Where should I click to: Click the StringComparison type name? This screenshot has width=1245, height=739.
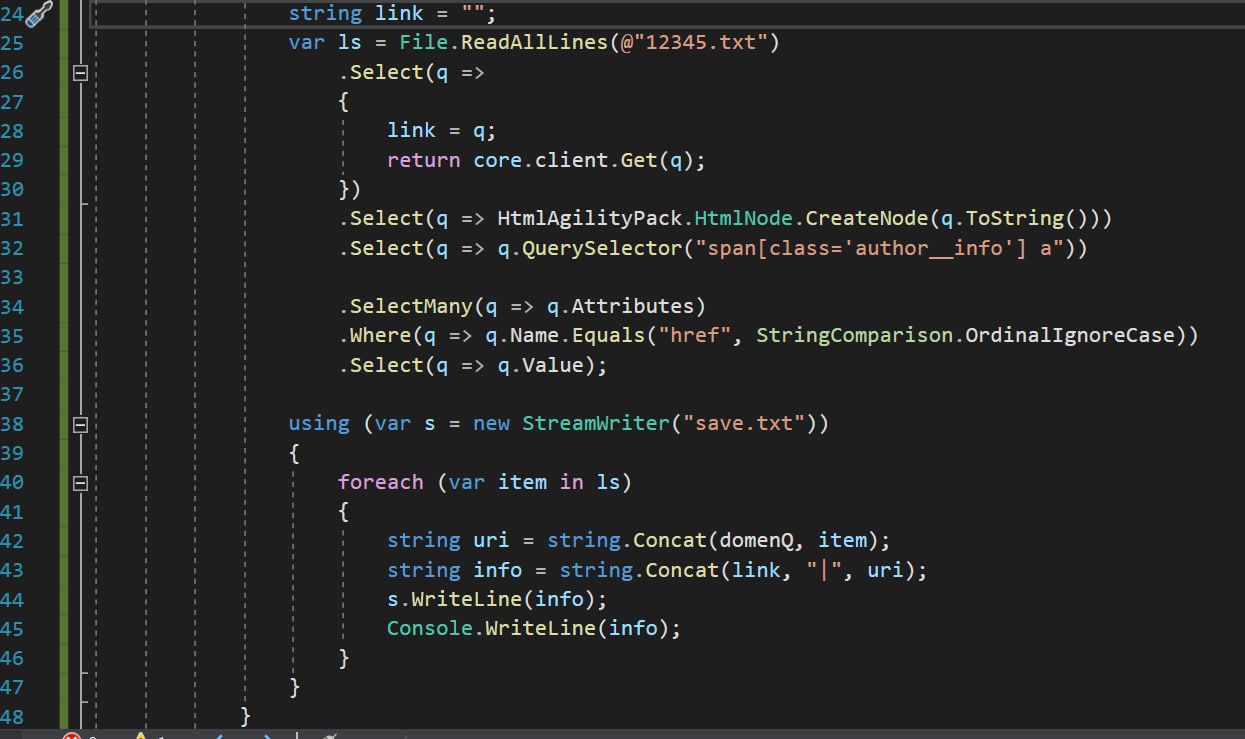click(x=855, y=335)
